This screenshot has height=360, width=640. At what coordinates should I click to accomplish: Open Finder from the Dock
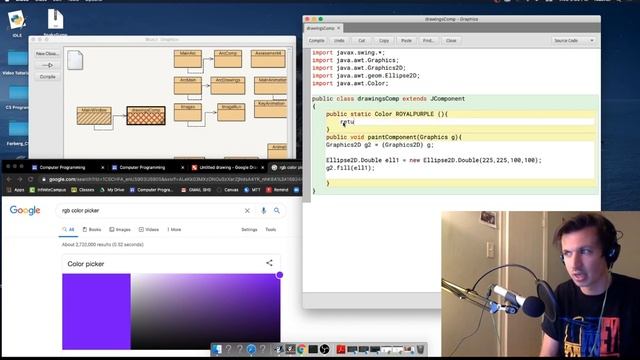[216, 349]
